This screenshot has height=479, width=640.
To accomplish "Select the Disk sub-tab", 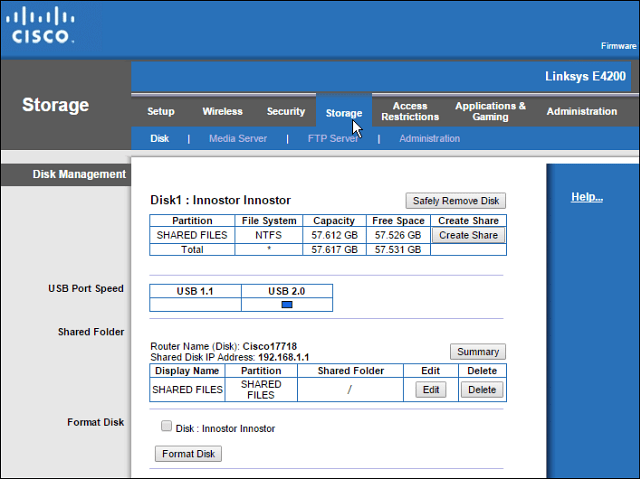I will coord(159,139).
